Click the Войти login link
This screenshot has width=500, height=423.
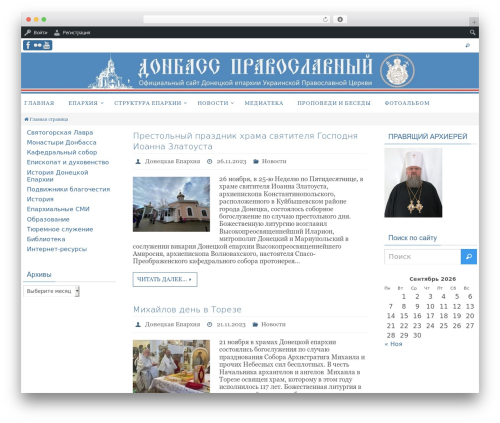click(40, 33)
